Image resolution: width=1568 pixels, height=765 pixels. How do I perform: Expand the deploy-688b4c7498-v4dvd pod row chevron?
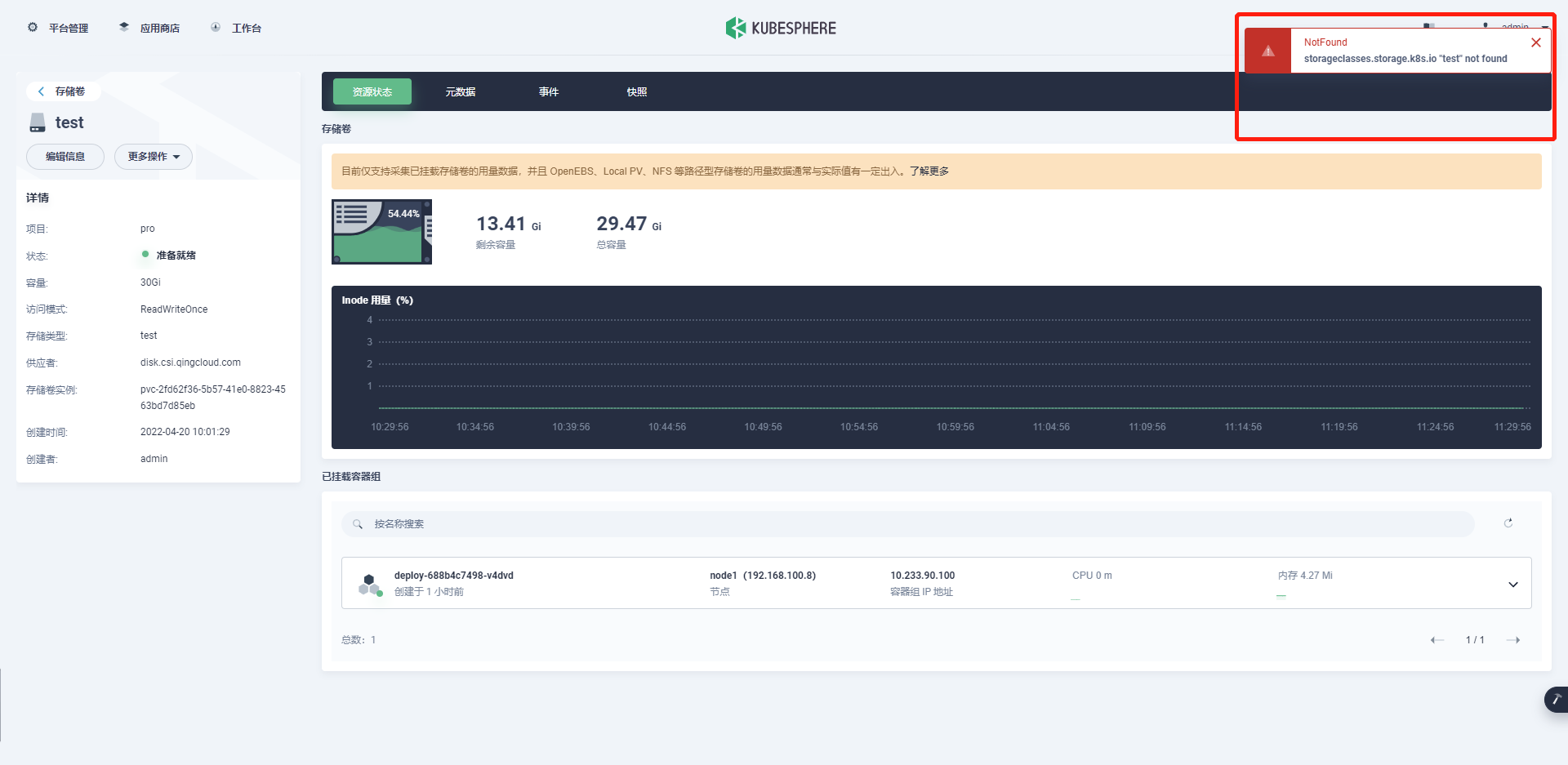coord(1513,583)
